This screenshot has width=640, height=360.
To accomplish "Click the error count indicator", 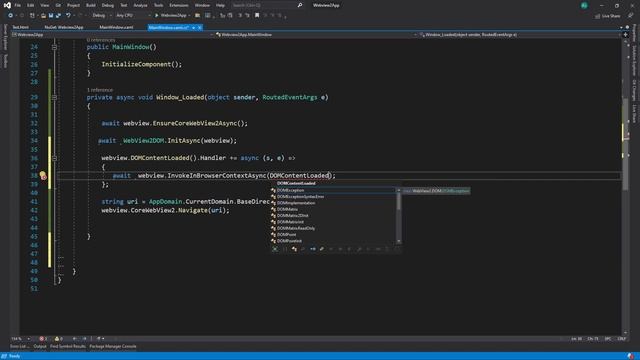I will 43,339.
